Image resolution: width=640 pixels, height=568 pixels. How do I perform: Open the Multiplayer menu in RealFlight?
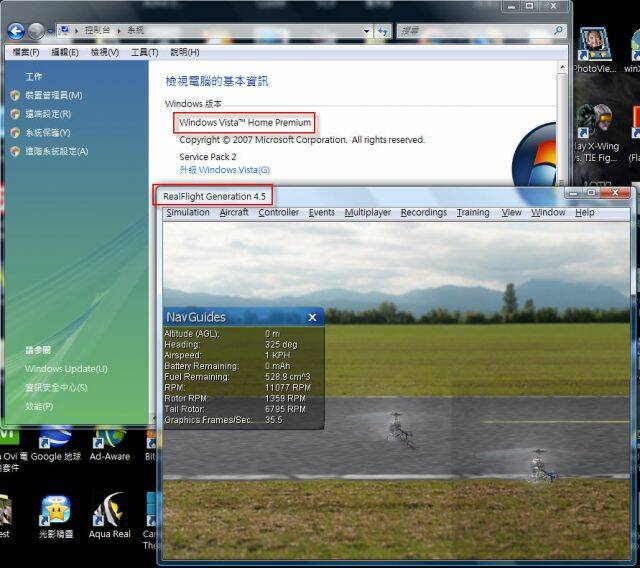click(367, 213)
